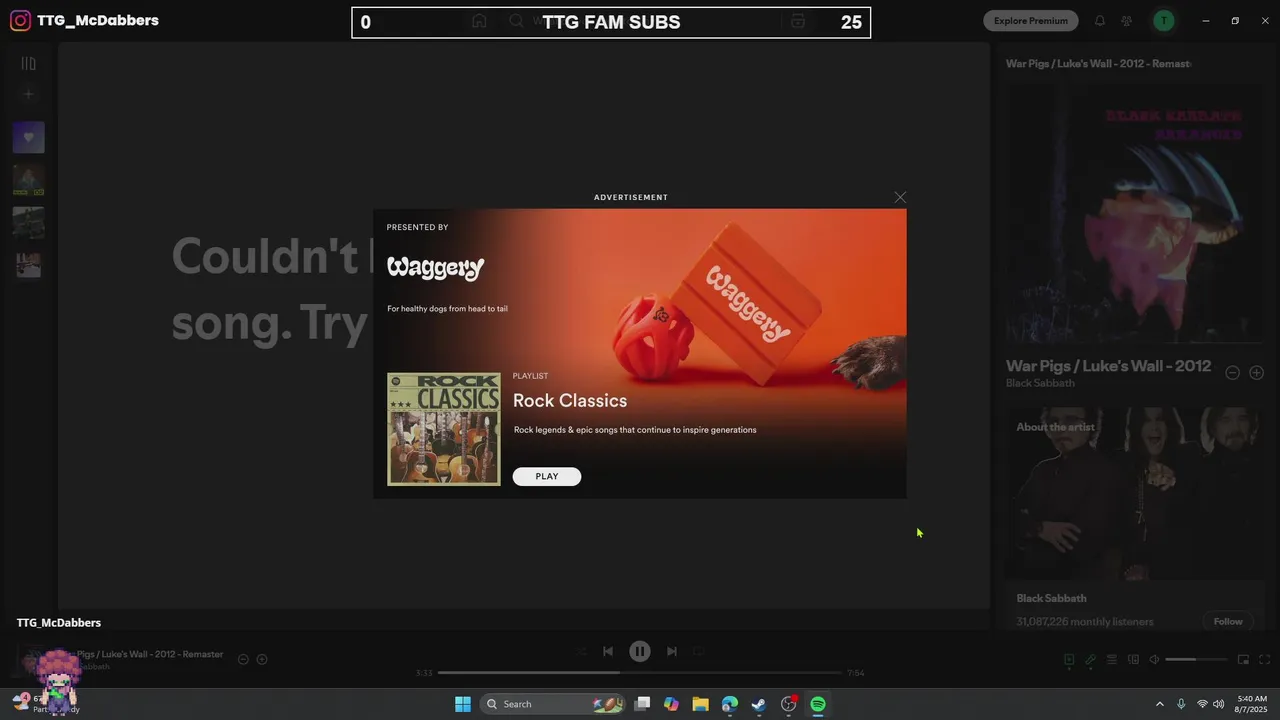Open Steam from the taskbar
This screenshot has width=1280, height=720.
pos(759,704)
